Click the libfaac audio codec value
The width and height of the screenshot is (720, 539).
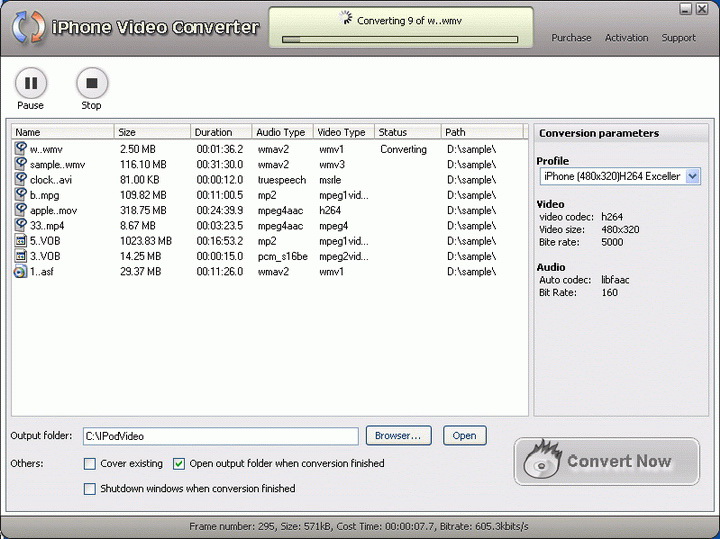click(x=615, y=280)
